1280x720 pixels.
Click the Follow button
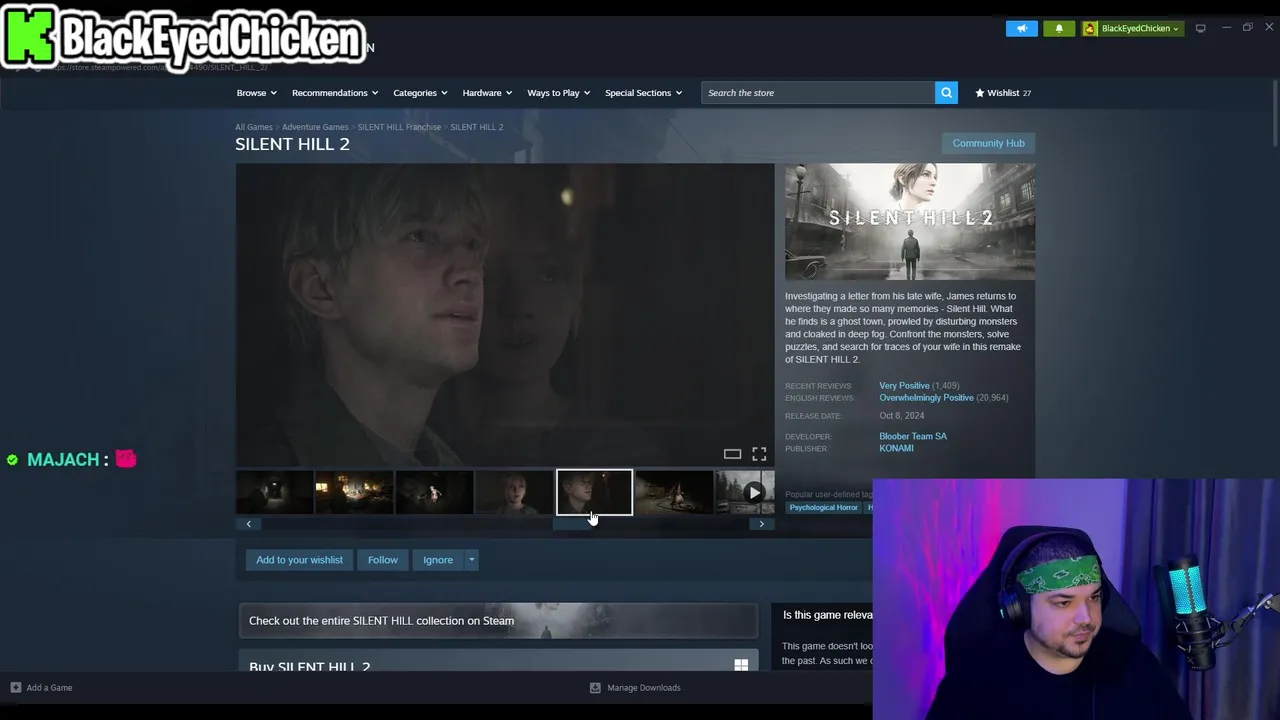pos(382,560)
